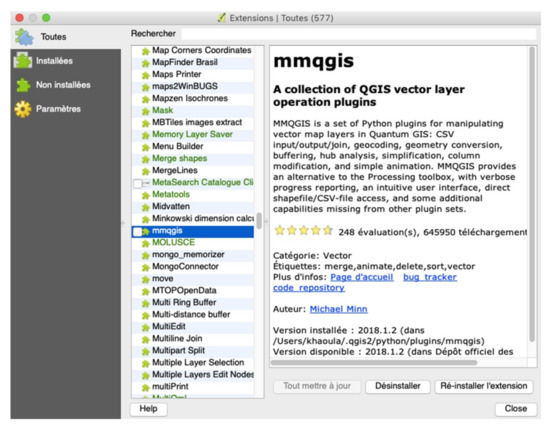Click plugin icon beside Map Corners Coordinates
The height and width of the screenshot is (426, 550).
coord(146,52)
